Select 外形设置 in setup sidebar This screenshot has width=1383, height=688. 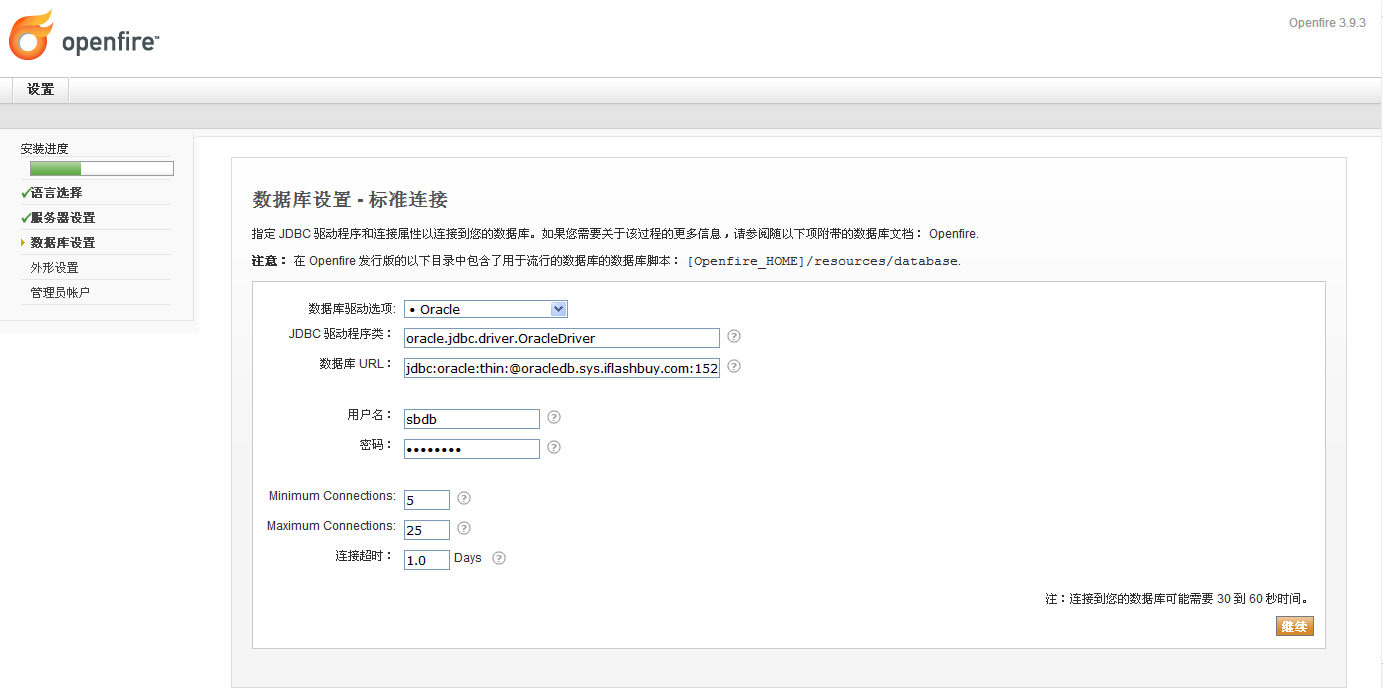[55, 268]
